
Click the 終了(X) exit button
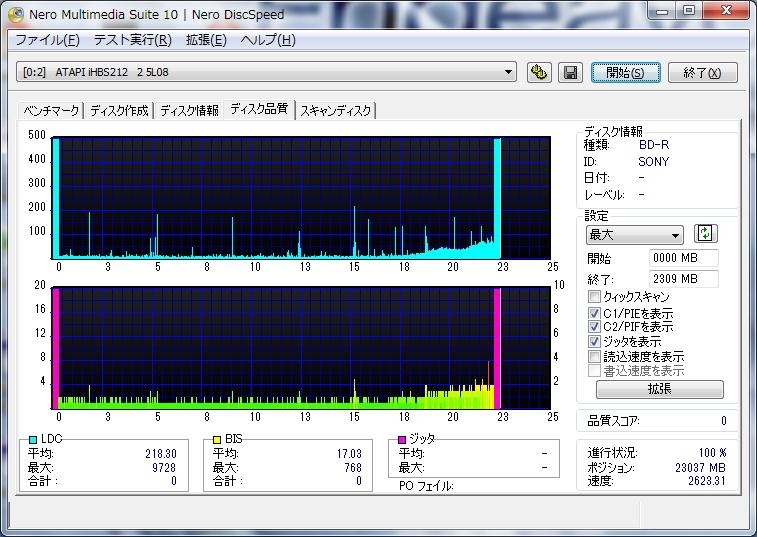pos(702,72)
